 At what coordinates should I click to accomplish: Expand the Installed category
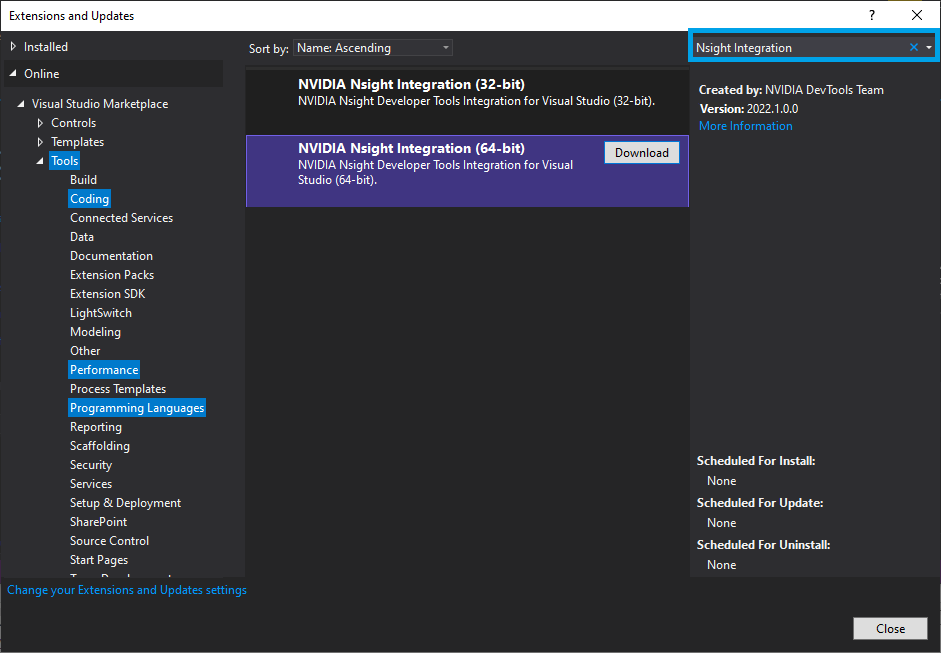(13, 47)
